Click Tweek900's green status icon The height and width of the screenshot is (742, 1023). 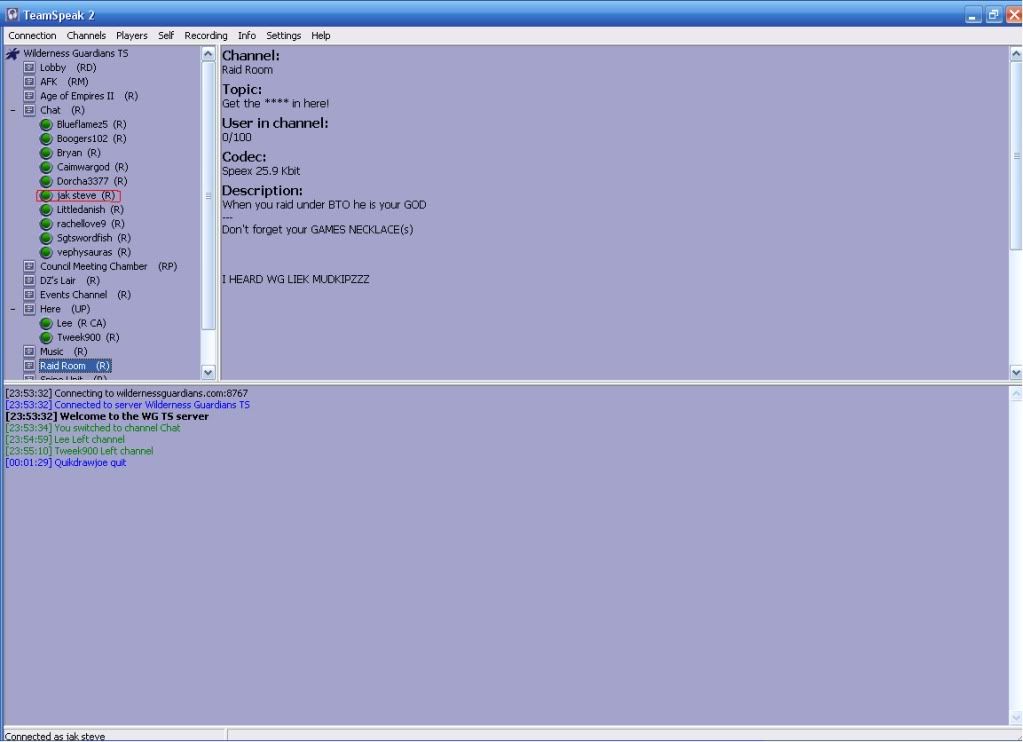(46, 337)
